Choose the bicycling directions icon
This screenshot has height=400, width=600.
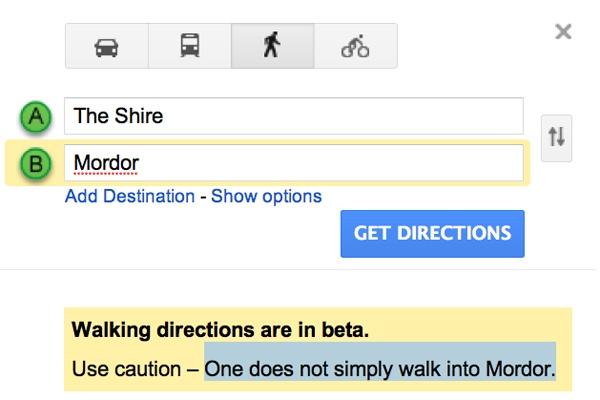[x=355, y=46]
